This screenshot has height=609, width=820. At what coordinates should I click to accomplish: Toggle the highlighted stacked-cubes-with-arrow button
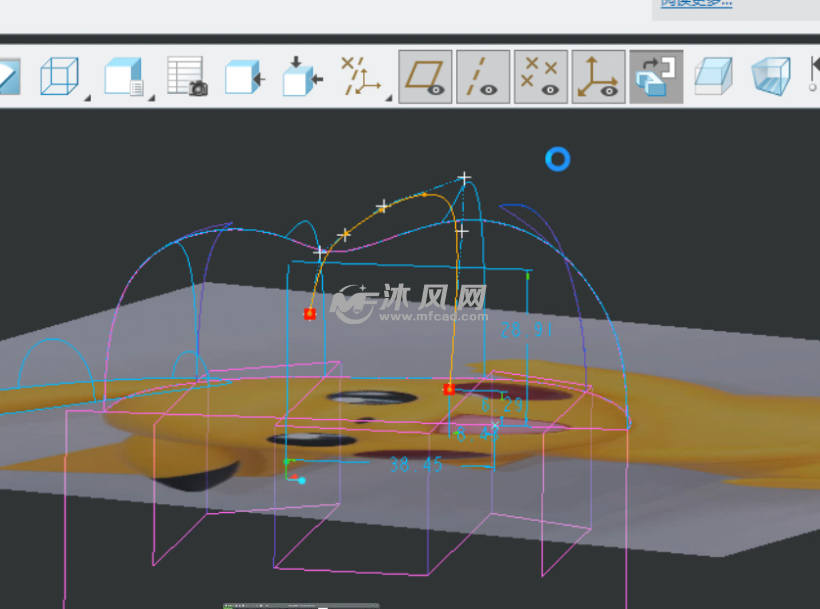coord(656,77)
